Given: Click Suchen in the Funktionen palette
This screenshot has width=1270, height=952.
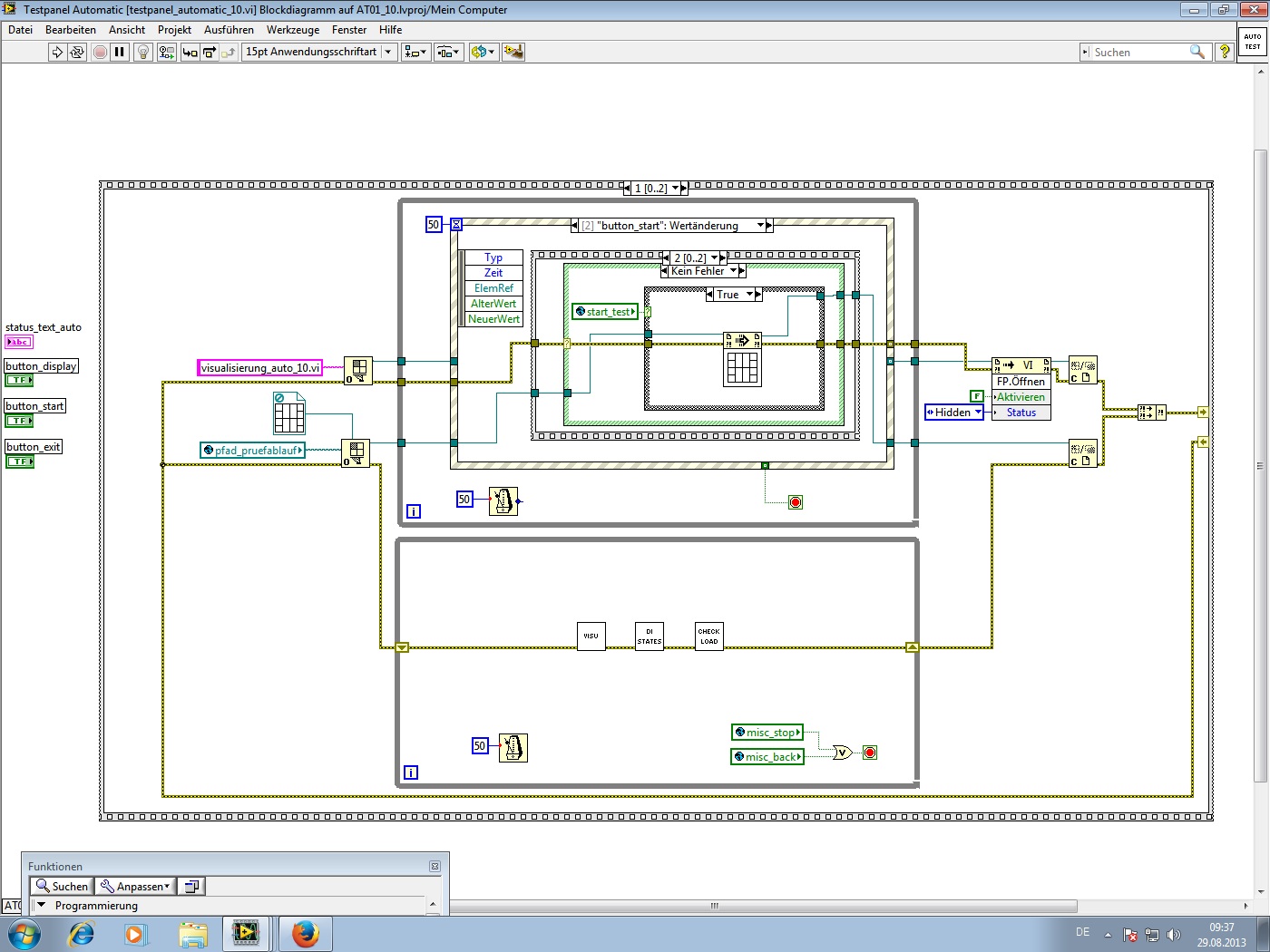Looking at the screenshot, I should (62, 887).
